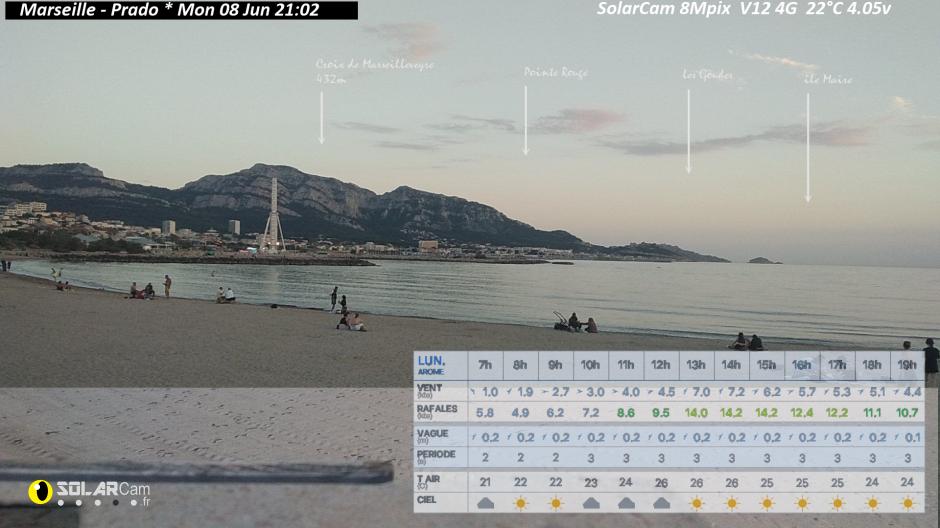Click the cloud icon under 10h
The width and height of the screenshot is (940, 528).
(591, 503)
